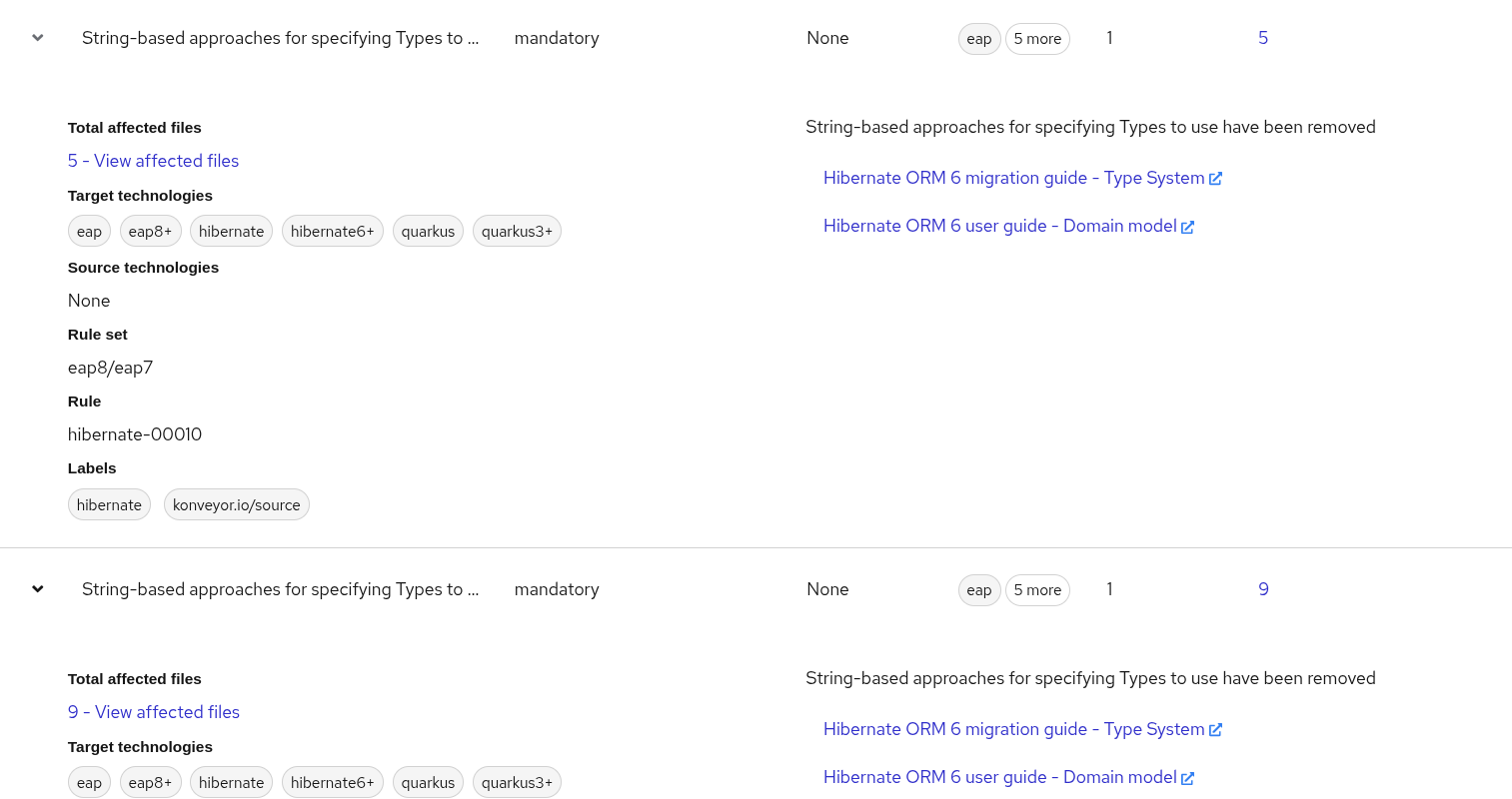Viewport: 1512px width, 799px height.
Task: Open first Domain model user guide external icon
Action: pos(1187,227)
